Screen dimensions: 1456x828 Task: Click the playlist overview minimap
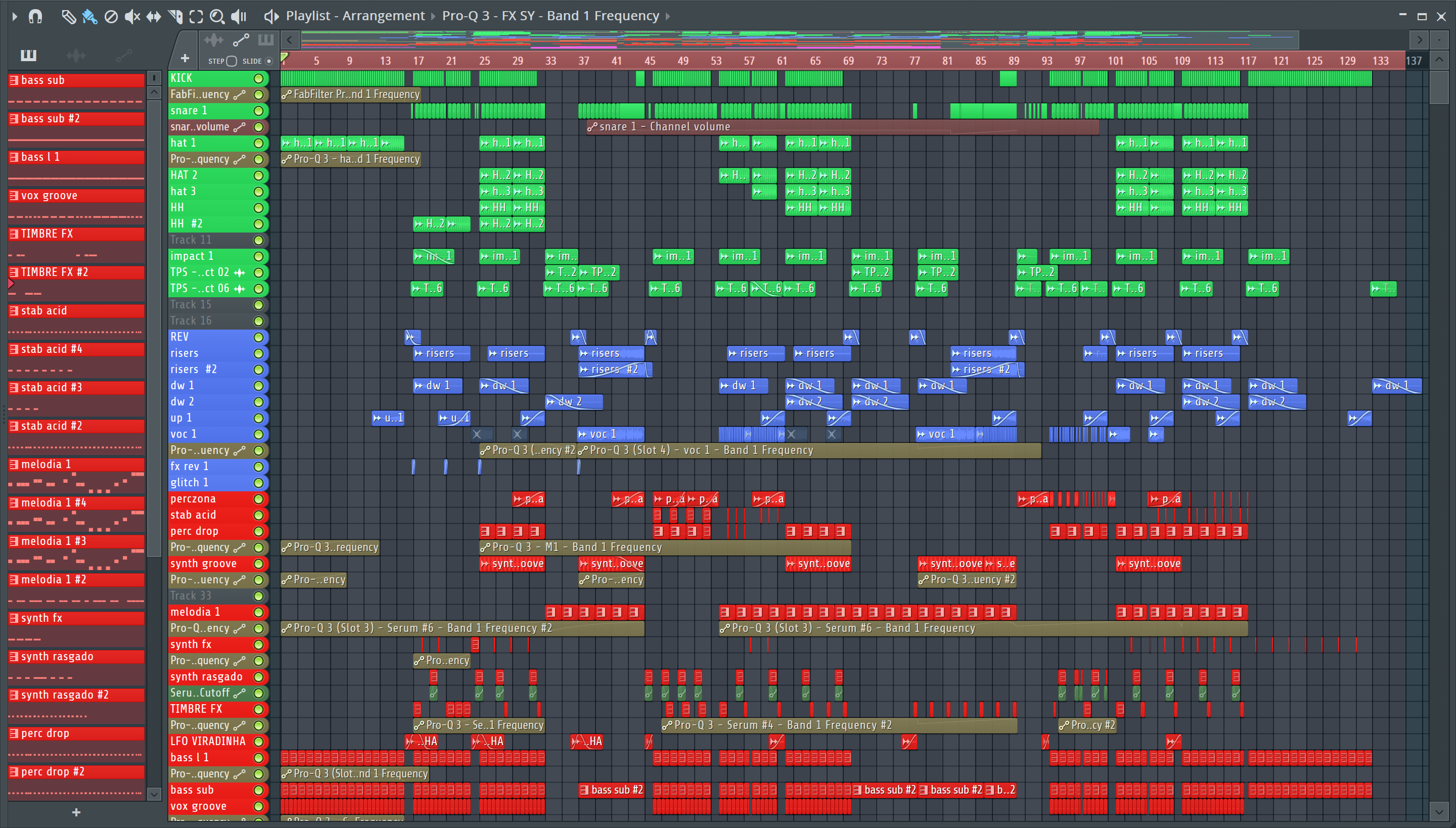pyautogui.click(x=799, y=40)
